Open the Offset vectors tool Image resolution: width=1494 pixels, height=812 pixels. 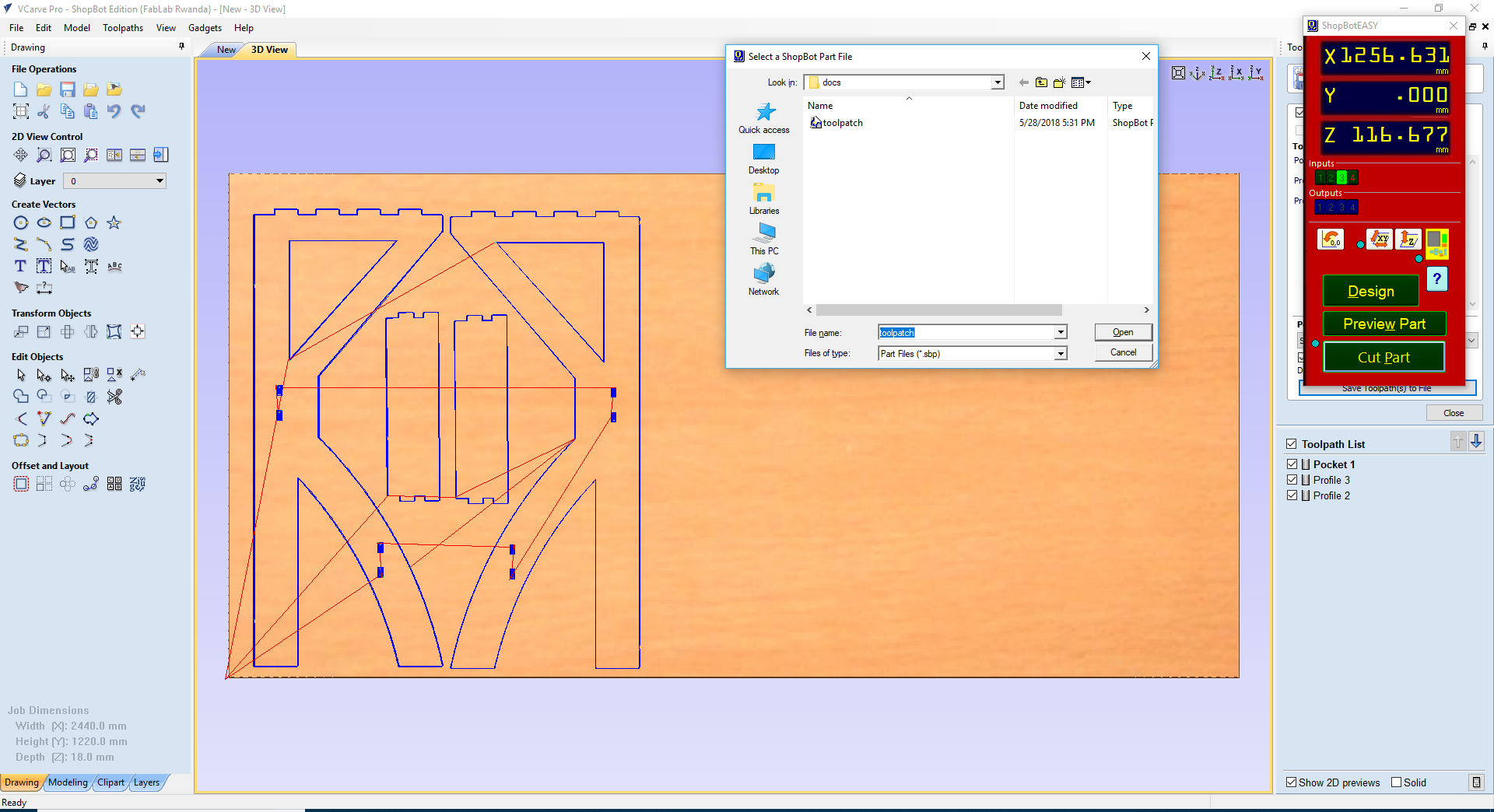point(20,483)
